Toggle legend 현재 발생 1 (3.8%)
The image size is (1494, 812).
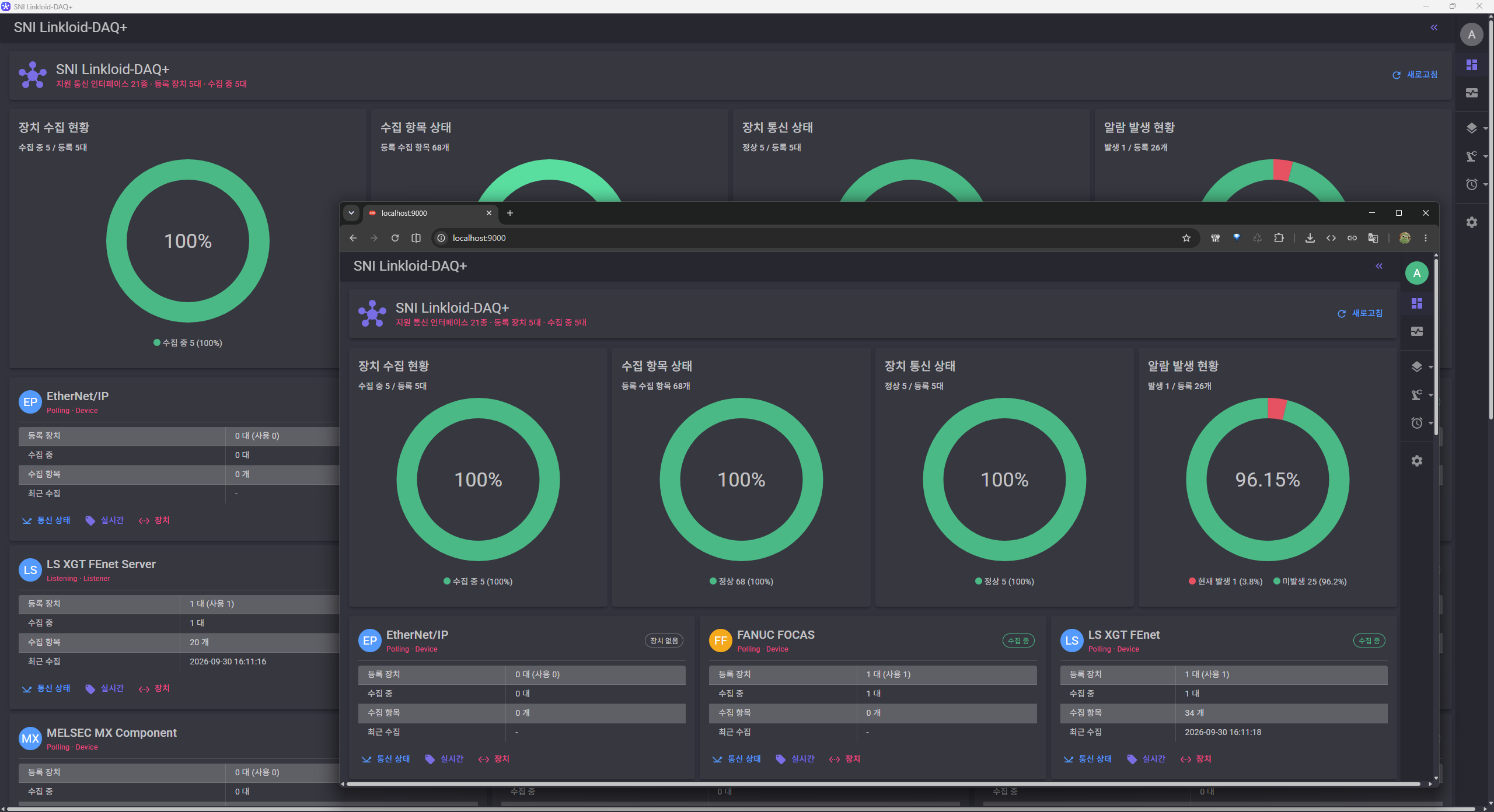[1225, 582]
